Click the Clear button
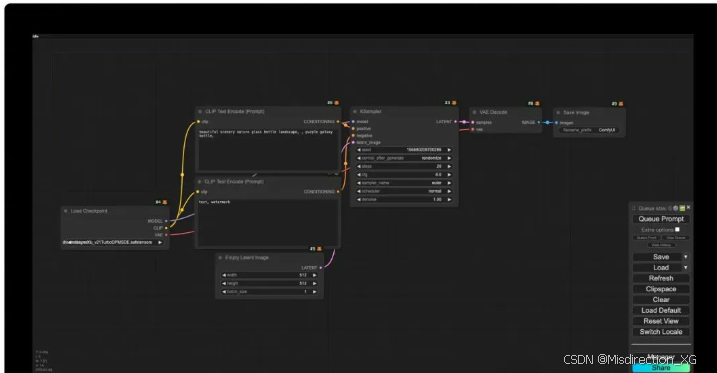The width and height of the screenshot is (717, 373). 661,299
